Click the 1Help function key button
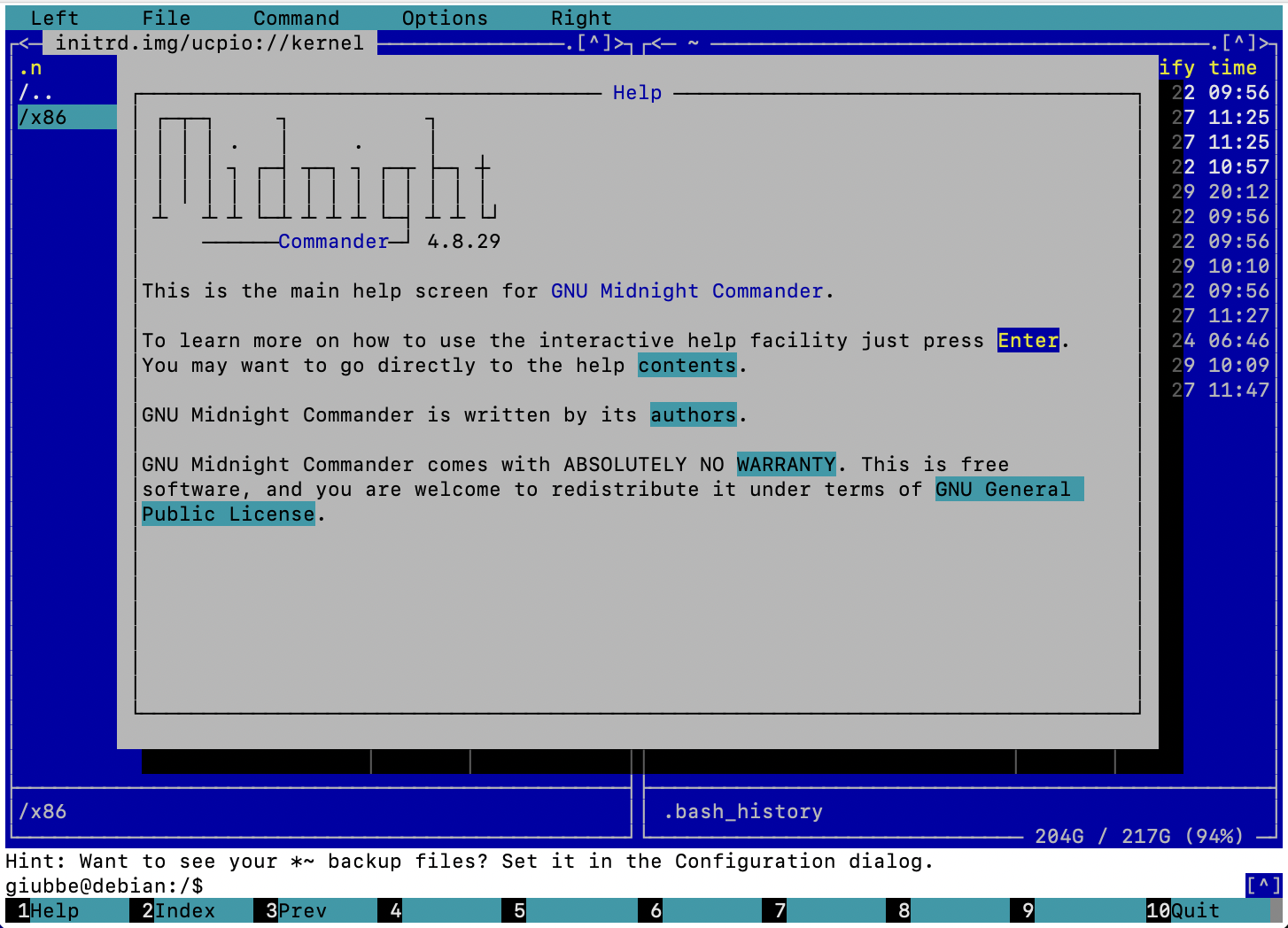1288x928 pixels. pos(54,910)
